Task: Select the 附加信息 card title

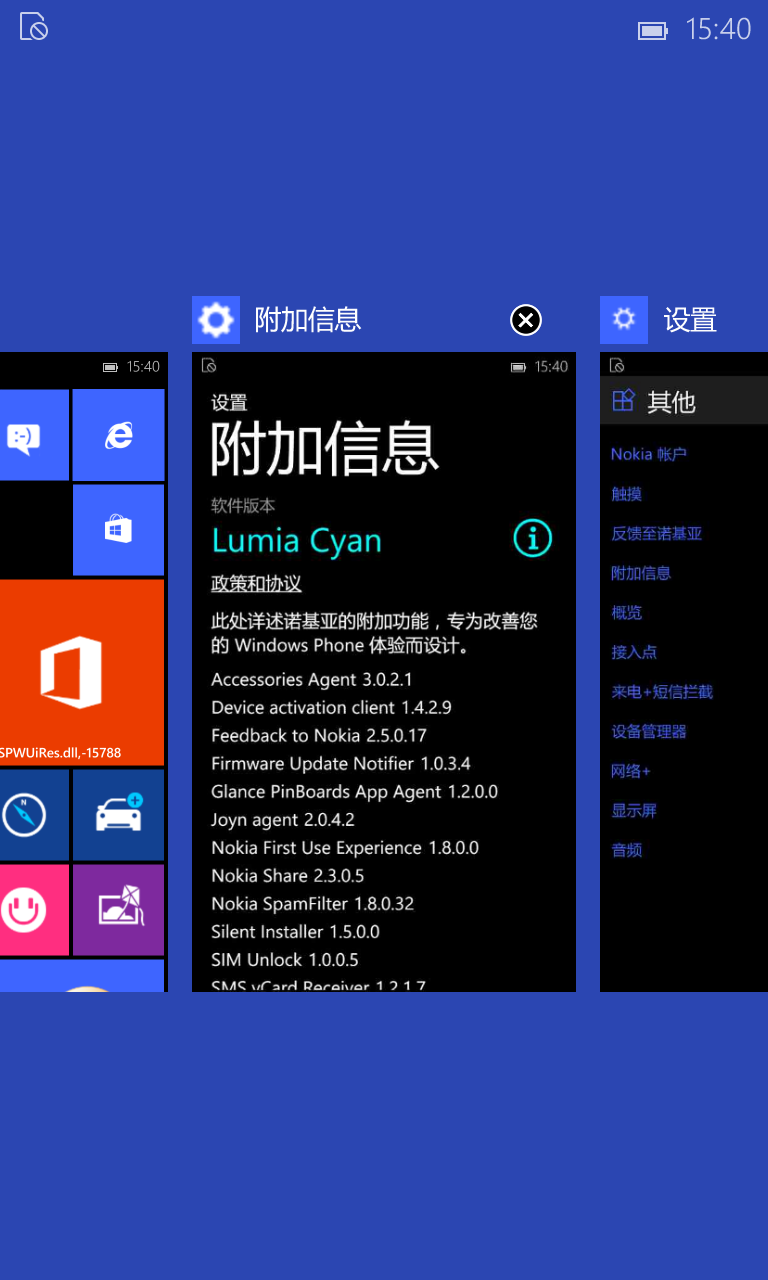Action: coord(308,320)
